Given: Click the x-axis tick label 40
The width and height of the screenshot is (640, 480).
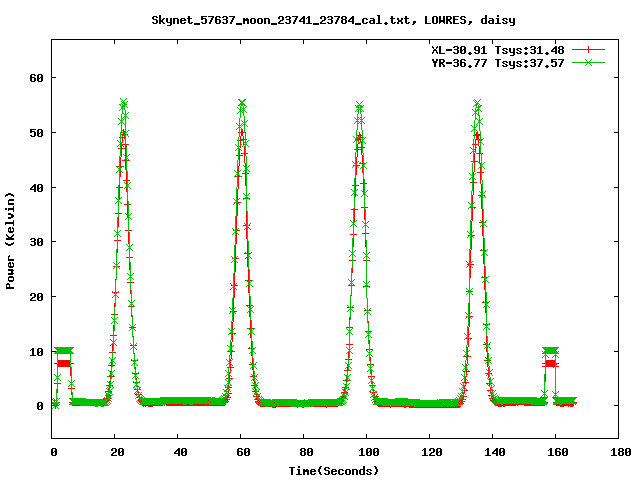Looking at the screenshot, I should [x=180, y=452].
